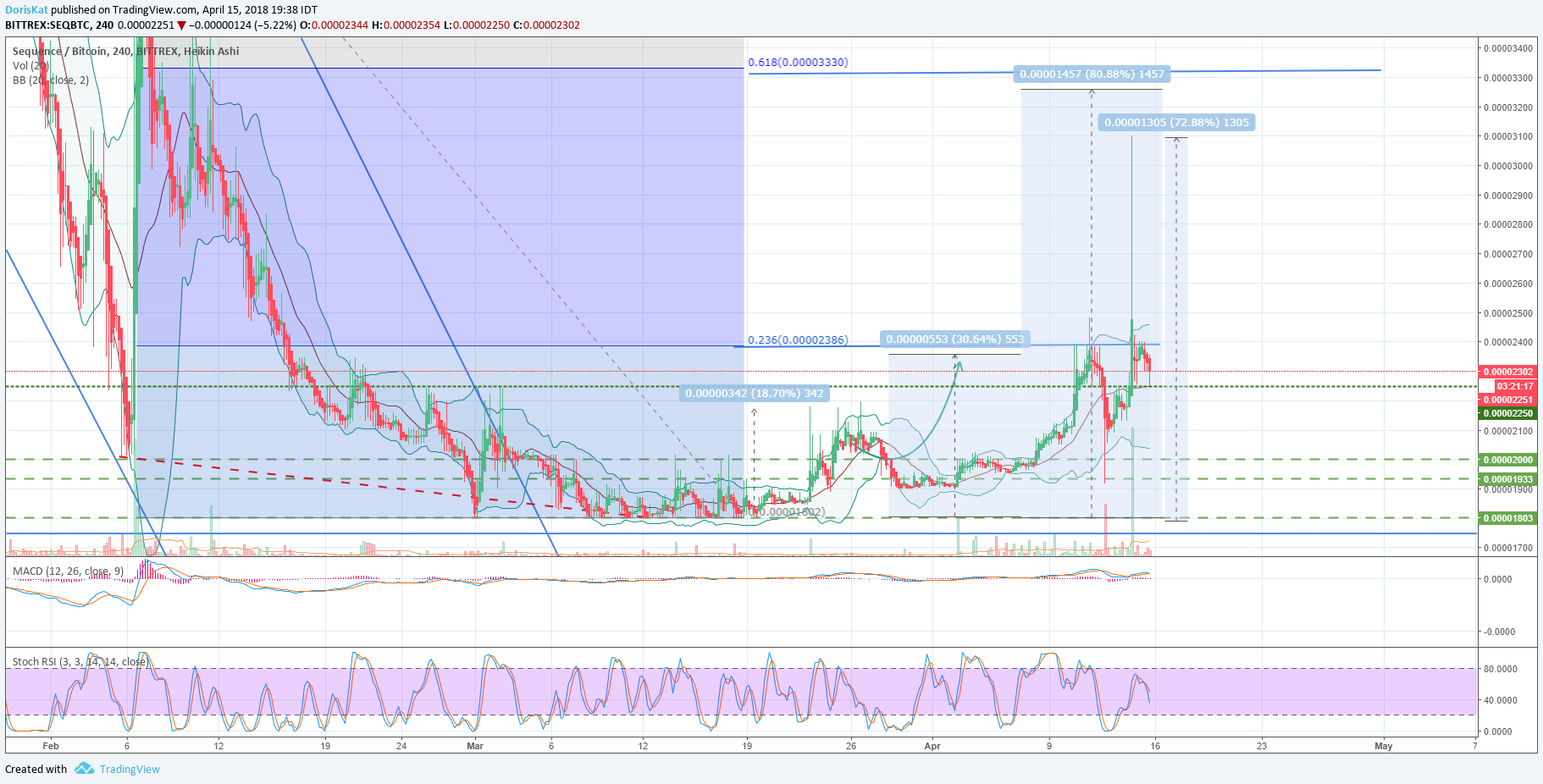This screenshot has width=1543, height=784.
Task: Click the published date April 15, 2018 text
Action: click(x=235, y=10)
